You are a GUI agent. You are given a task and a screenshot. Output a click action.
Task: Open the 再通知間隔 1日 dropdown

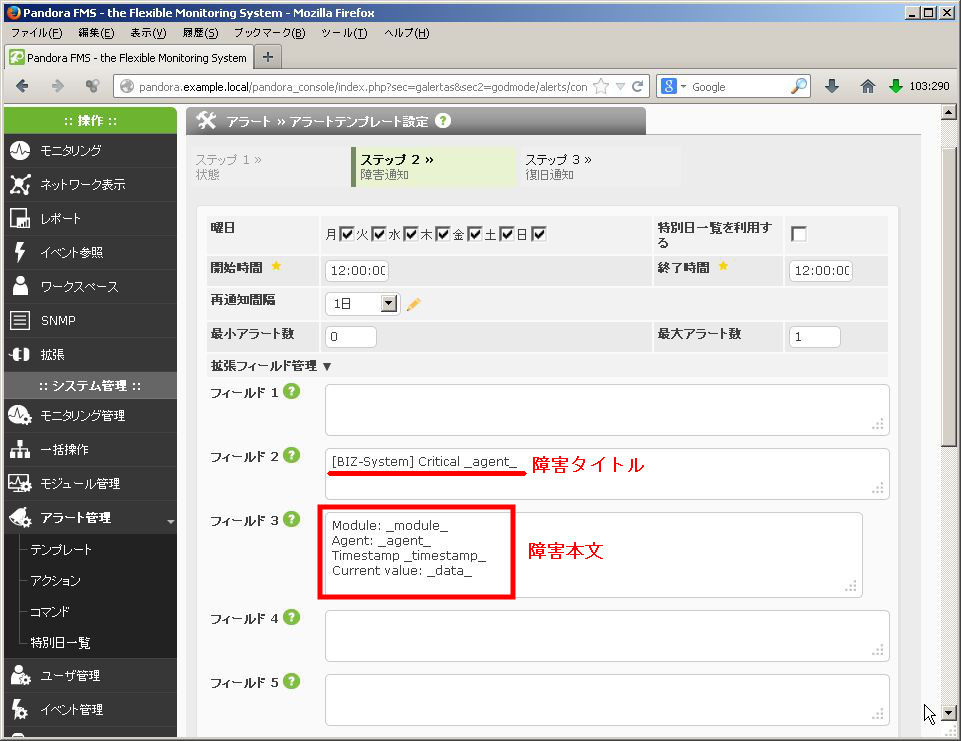tap(362, 303)
